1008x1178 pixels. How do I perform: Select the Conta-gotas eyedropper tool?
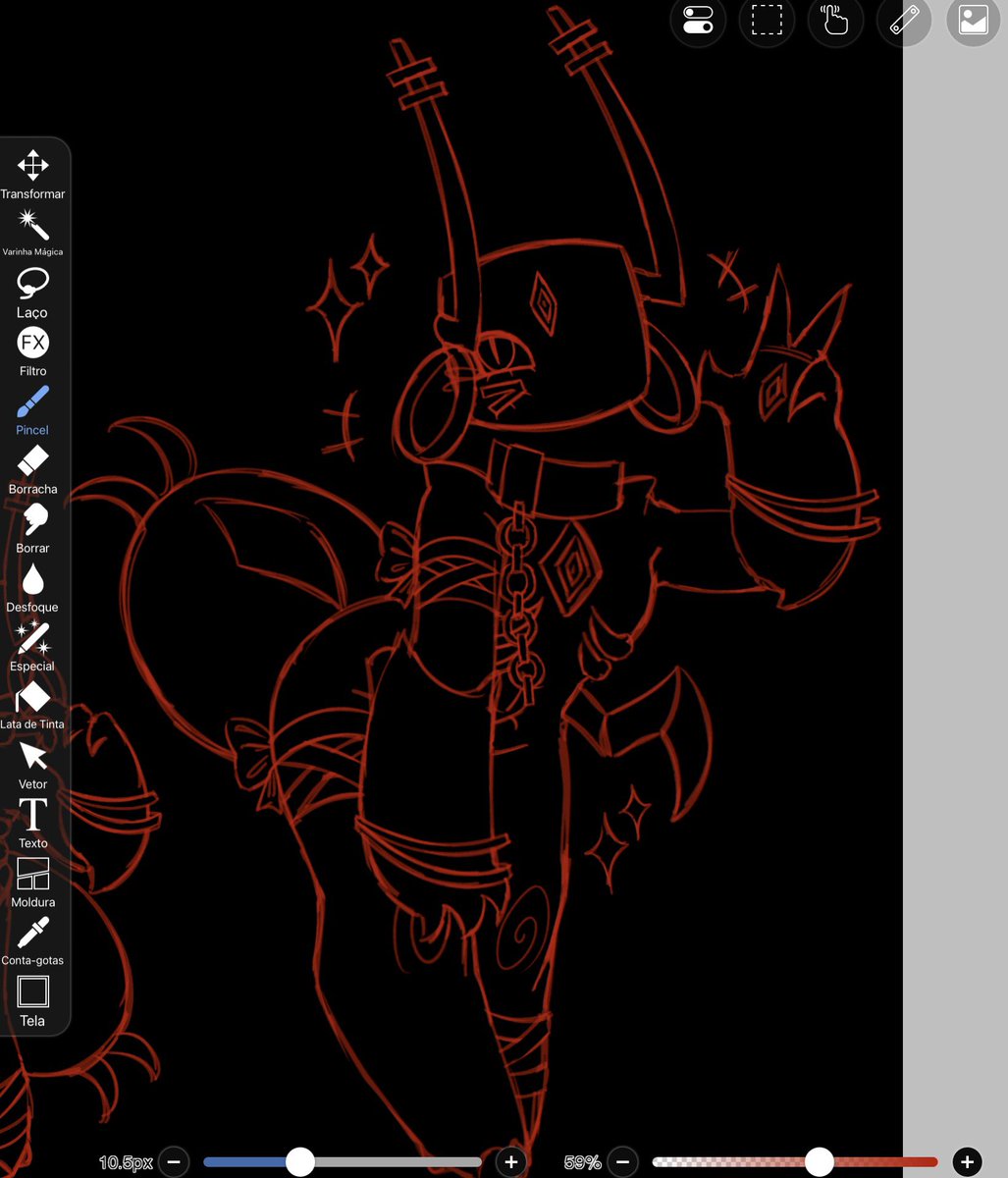[32, 941]
